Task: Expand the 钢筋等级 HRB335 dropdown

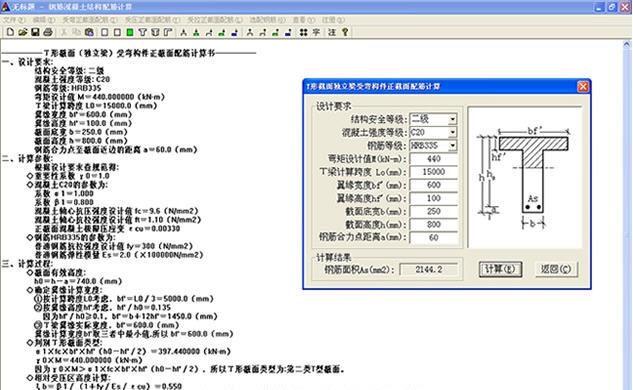Action: [453, 146]
